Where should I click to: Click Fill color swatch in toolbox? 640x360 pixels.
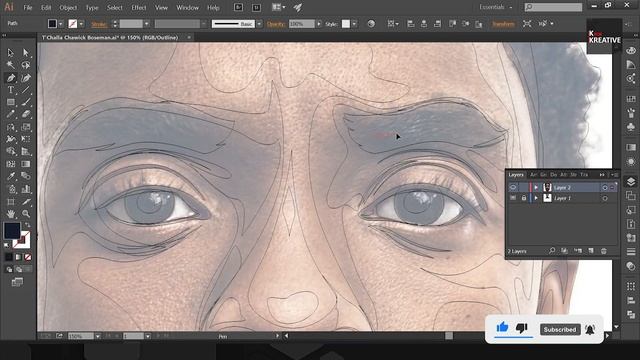coord(12,231)
